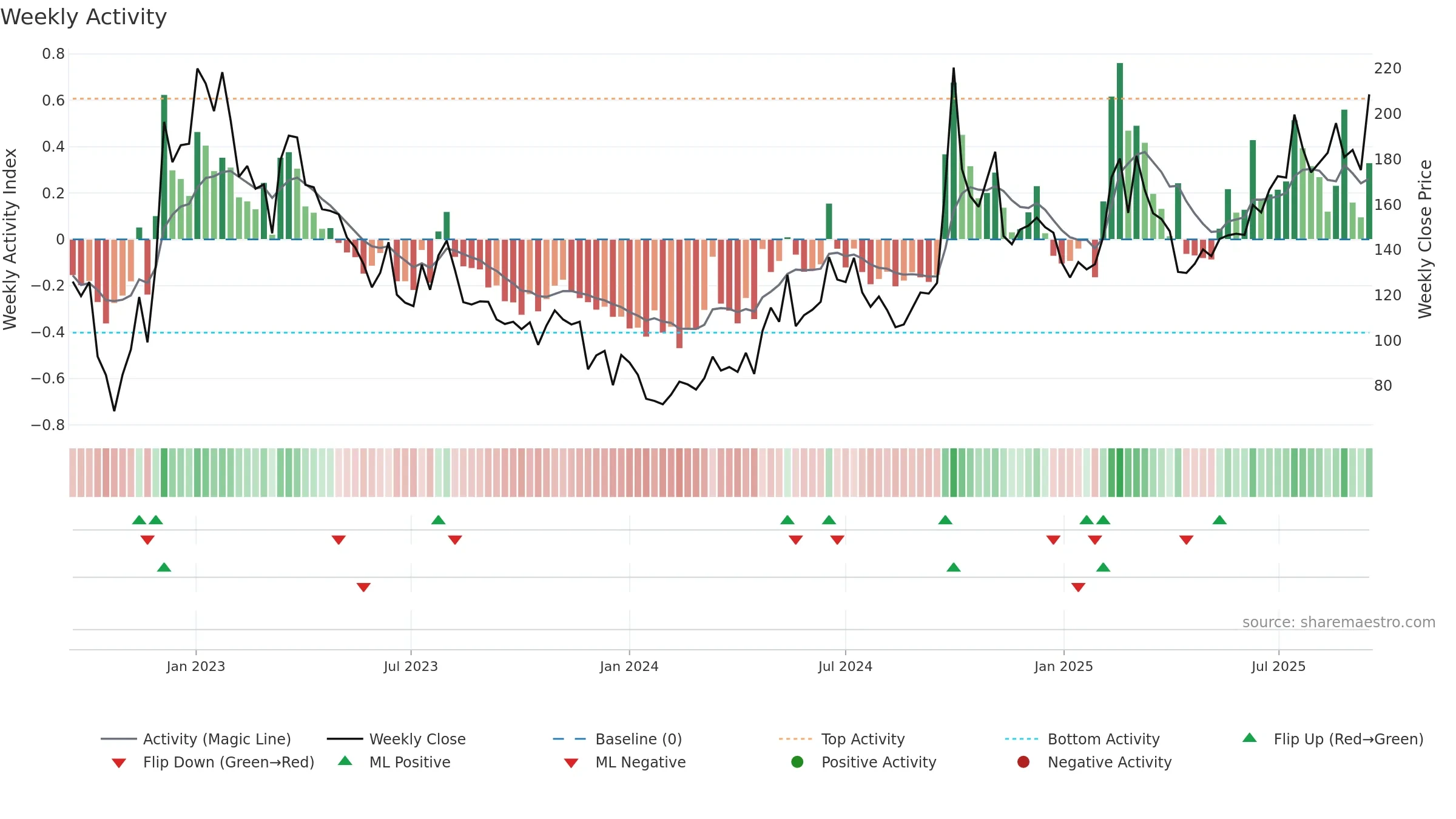Click the weekly close low in late 2022
Image resolution: width=1456 pixels, height=819 pixels.
click(114, 411)
